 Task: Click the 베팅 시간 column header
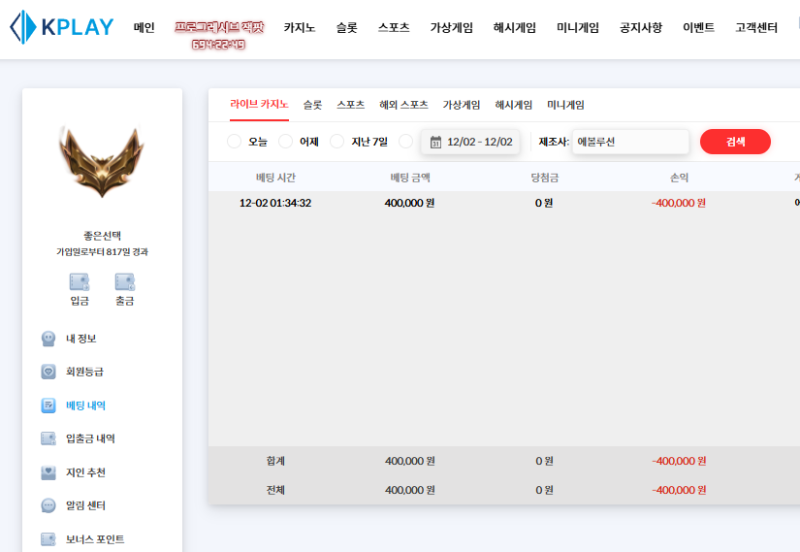[276, 178]
